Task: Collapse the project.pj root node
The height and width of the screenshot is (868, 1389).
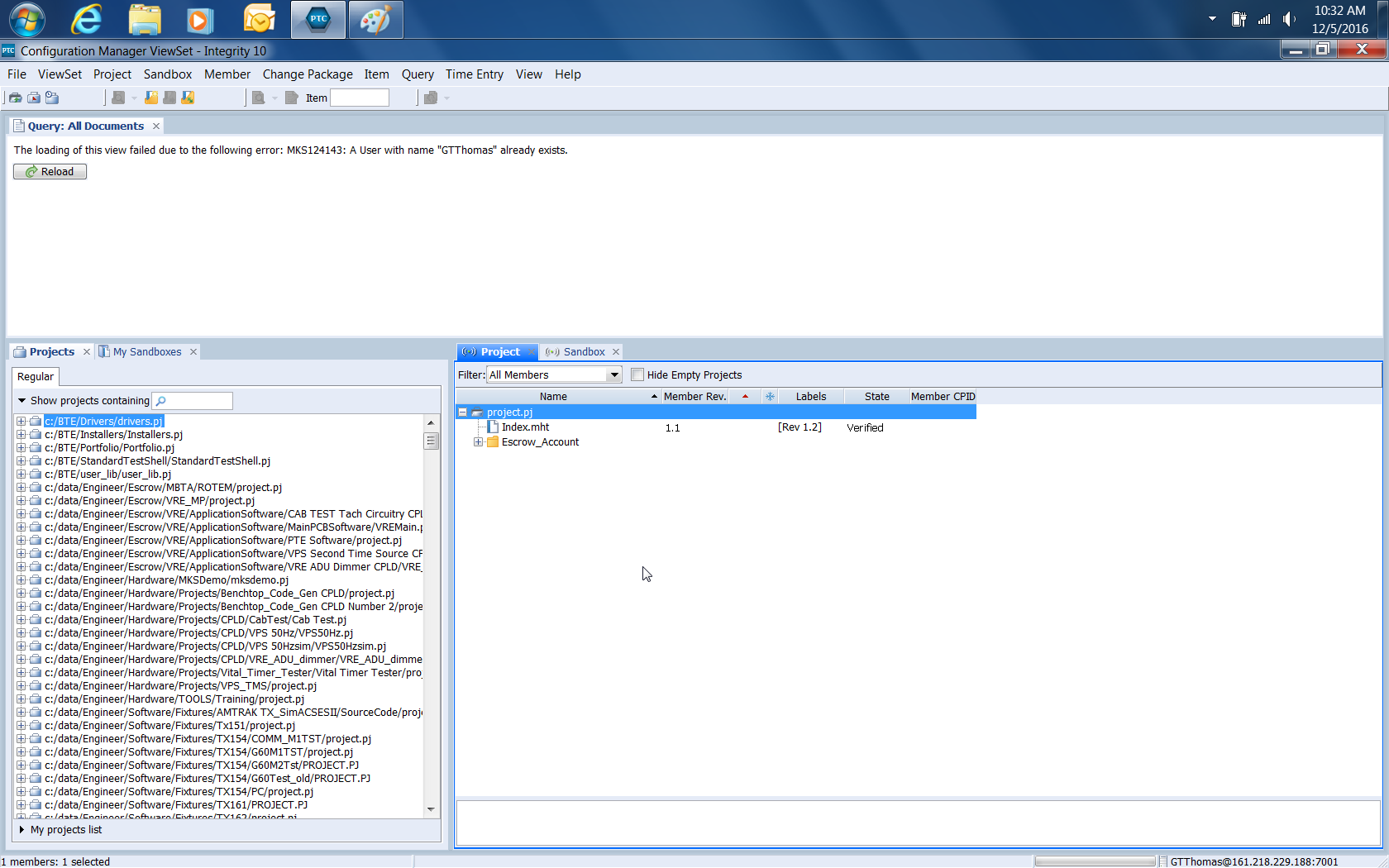Action: click(463, 412)
